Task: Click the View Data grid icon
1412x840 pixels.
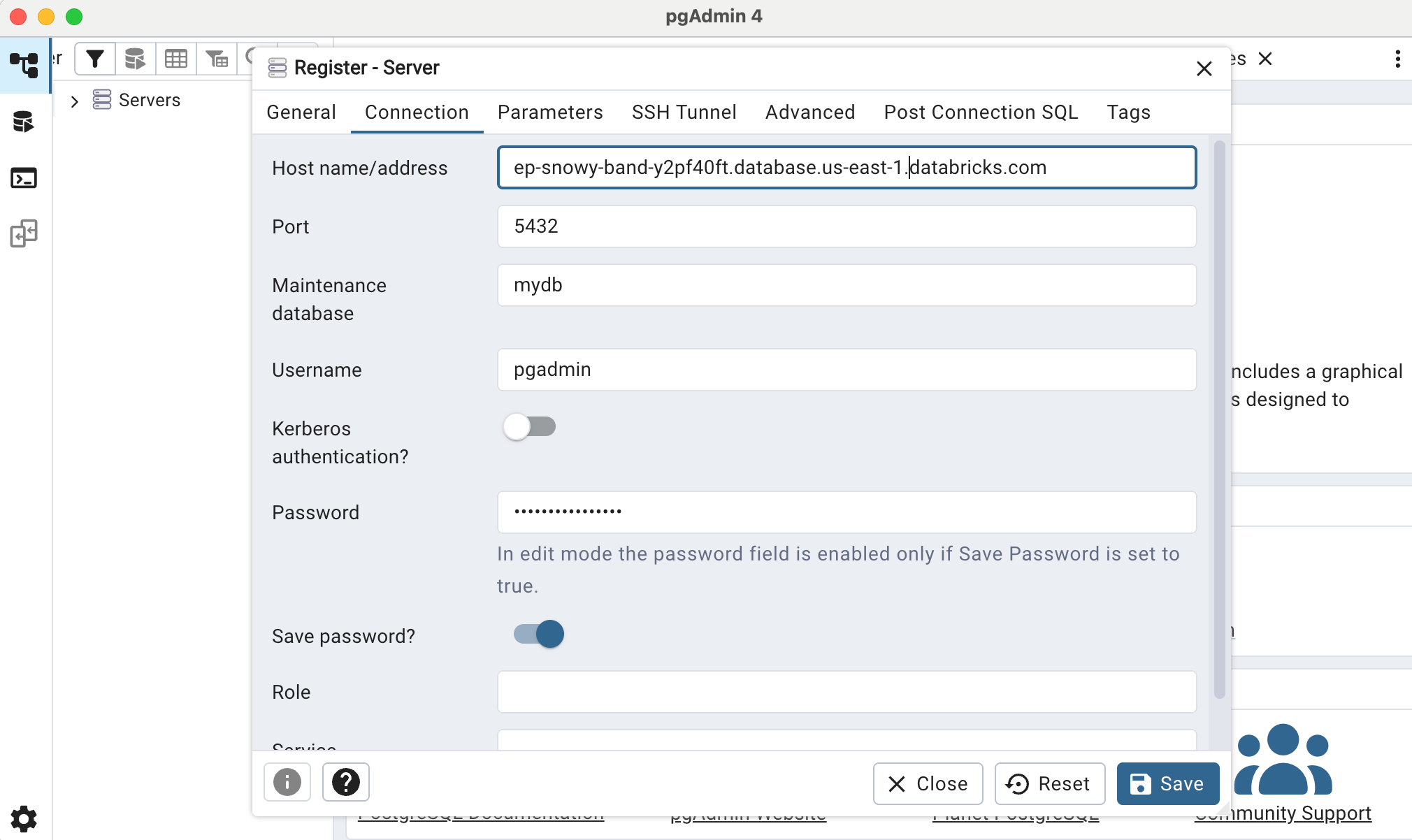Action: 176,58
